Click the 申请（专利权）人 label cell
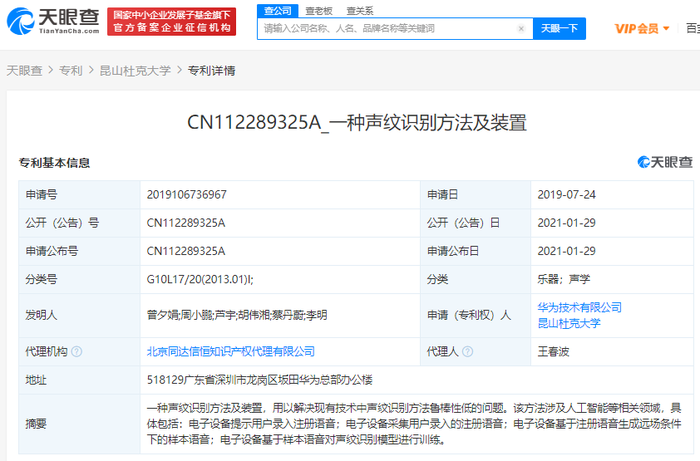Viewport: 700px width, 461px height. (475, 315)
